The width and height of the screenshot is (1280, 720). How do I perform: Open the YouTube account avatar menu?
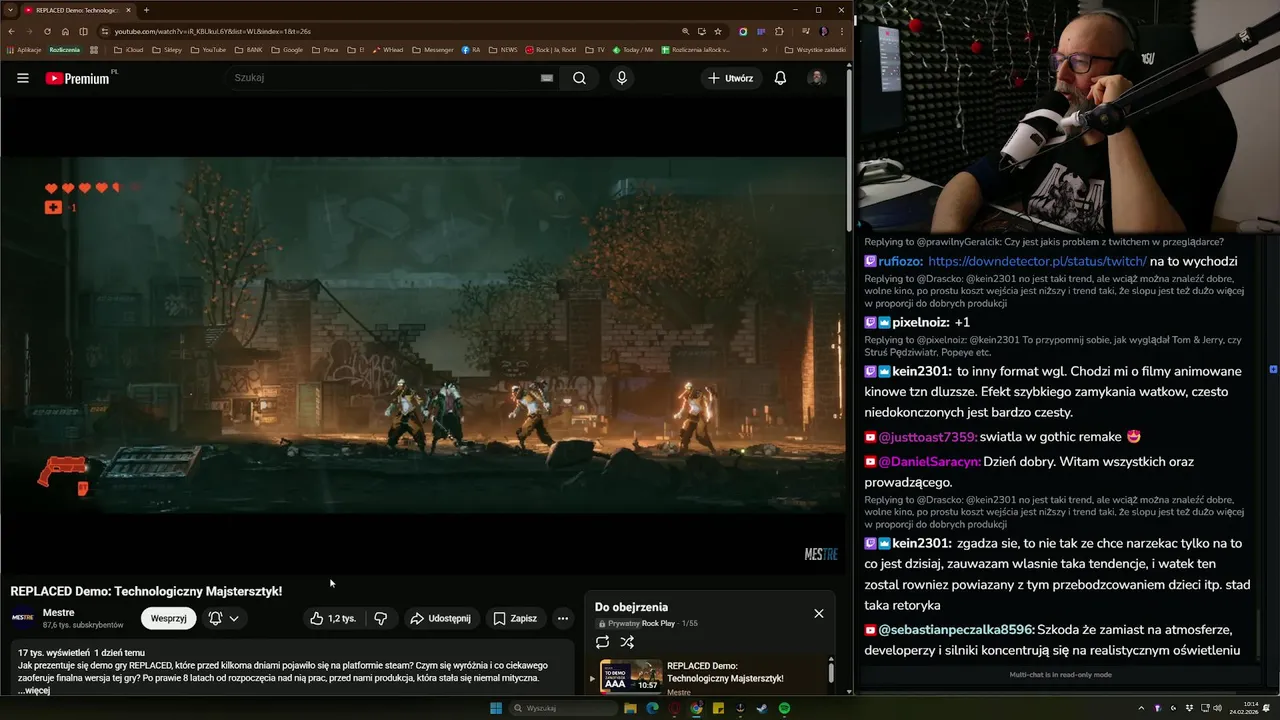[816, 78]
